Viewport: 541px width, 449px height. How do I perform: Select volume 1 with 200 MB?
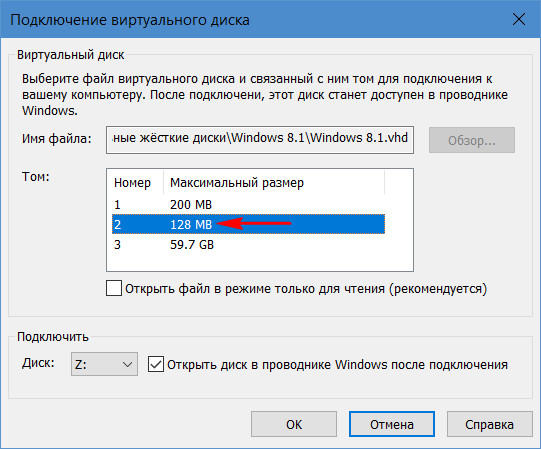[248, 204]
